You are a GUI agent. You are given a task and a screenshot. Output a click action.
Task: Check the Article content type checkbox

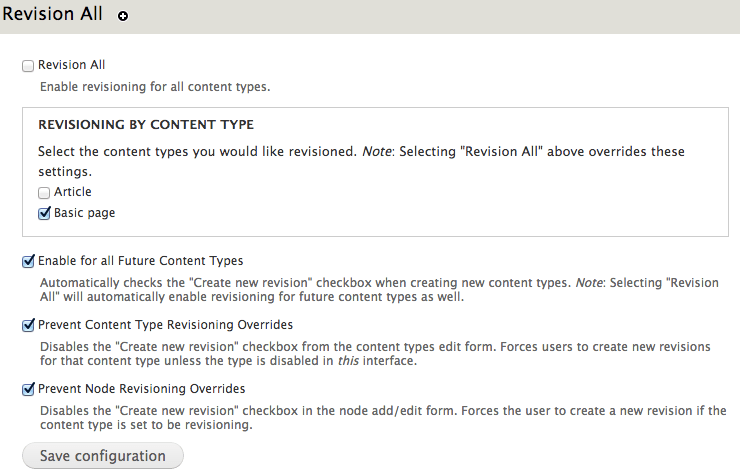coord(44,193)
